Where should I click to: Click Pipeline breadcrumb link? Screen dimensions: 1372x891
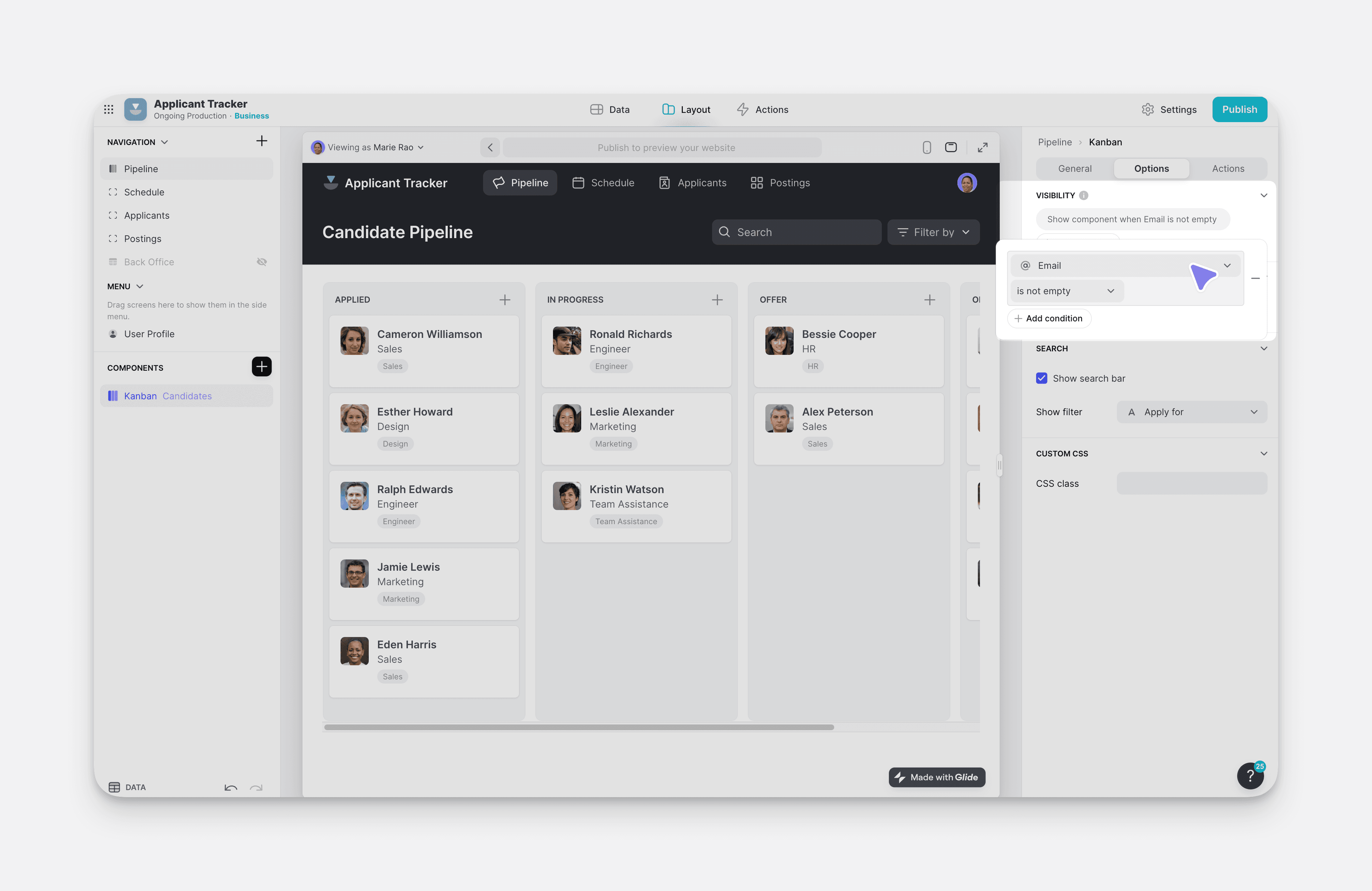pyautogui.click(x=1054, y=142)
